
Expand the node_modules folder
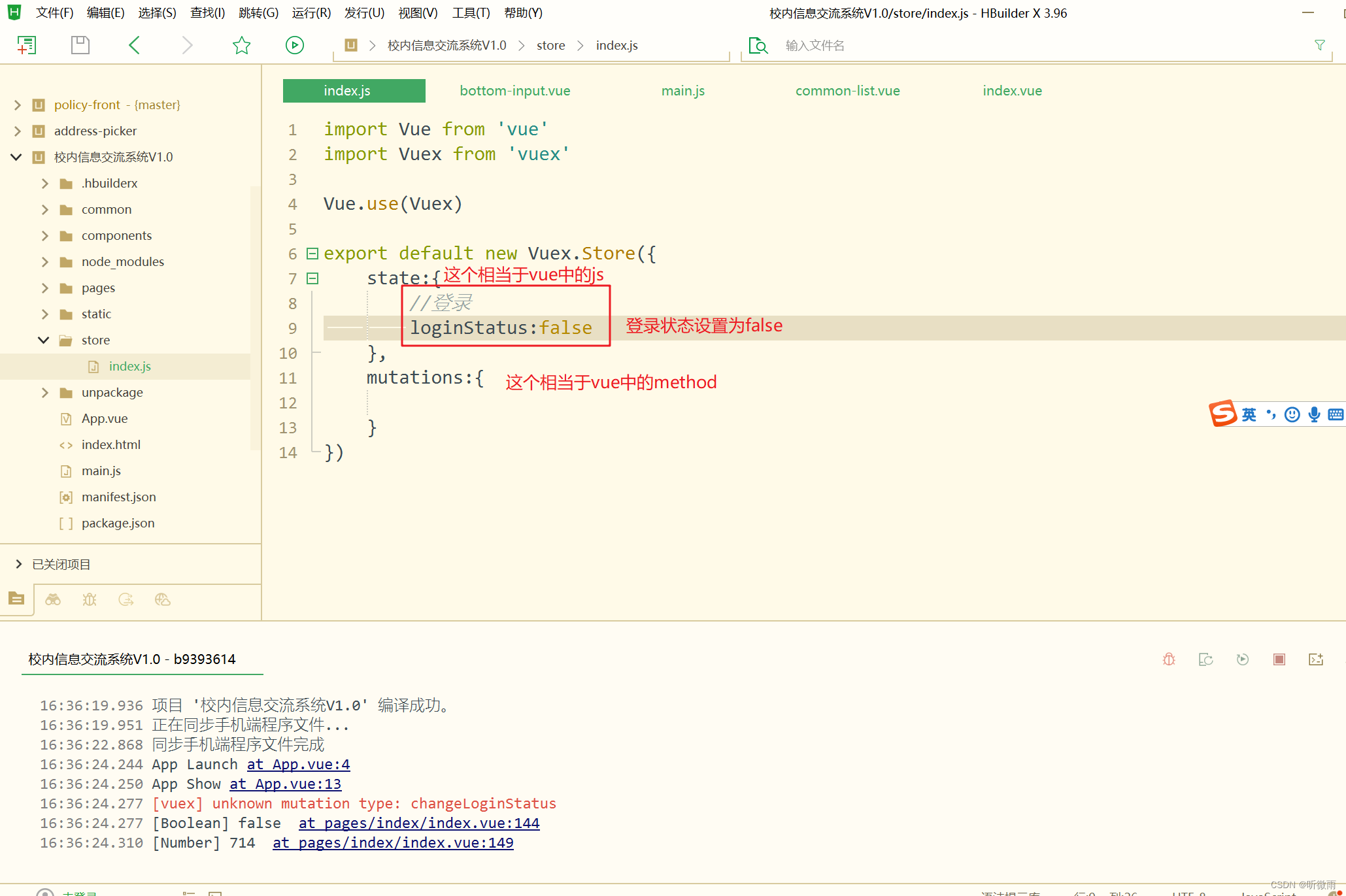[44, 261]
